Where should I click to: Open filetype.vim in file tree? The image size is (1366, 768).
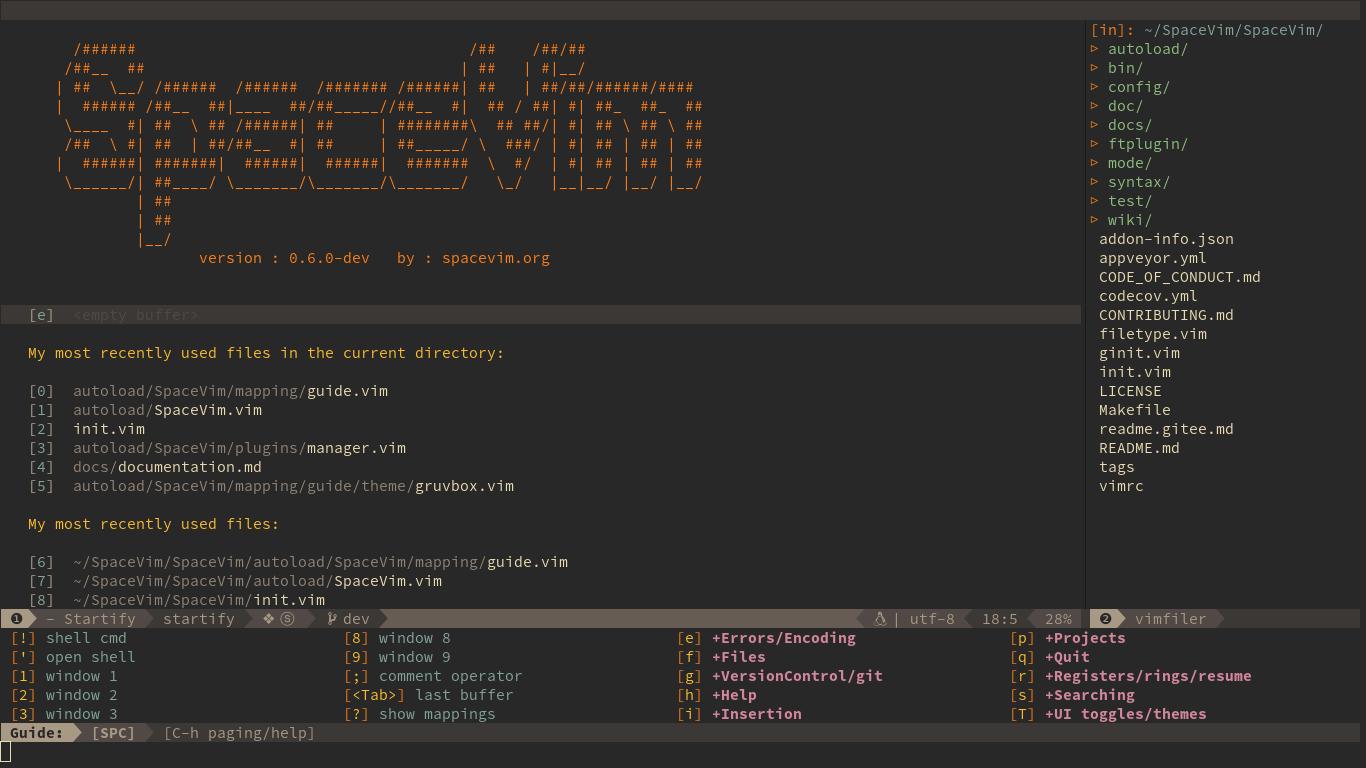[x=1152, y=334]
